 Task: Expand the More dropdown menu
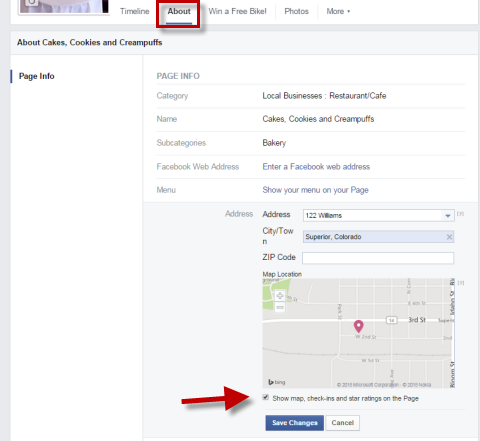(338, 11)
